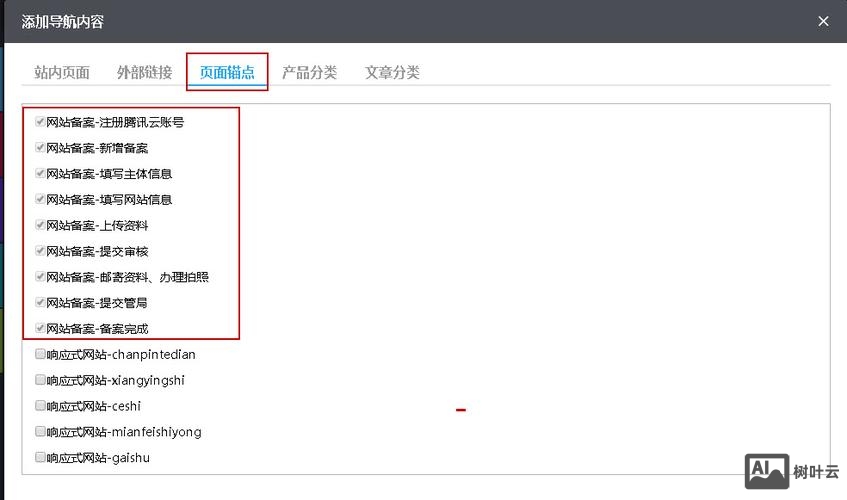Uncheck the 网站备案-备案完成 checkbox
The image size is (847, 500).
pyautogui.click(x=40, y=328)
